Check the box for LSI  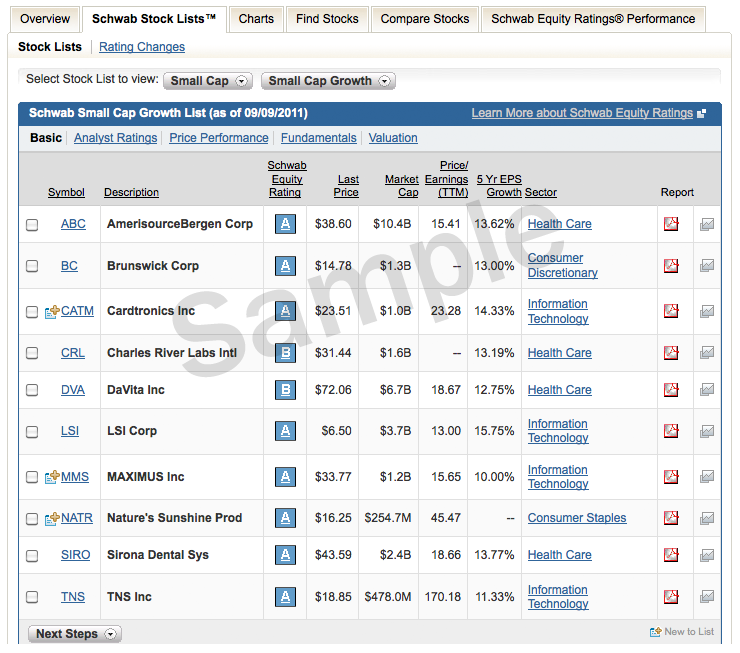pos(32,432)
